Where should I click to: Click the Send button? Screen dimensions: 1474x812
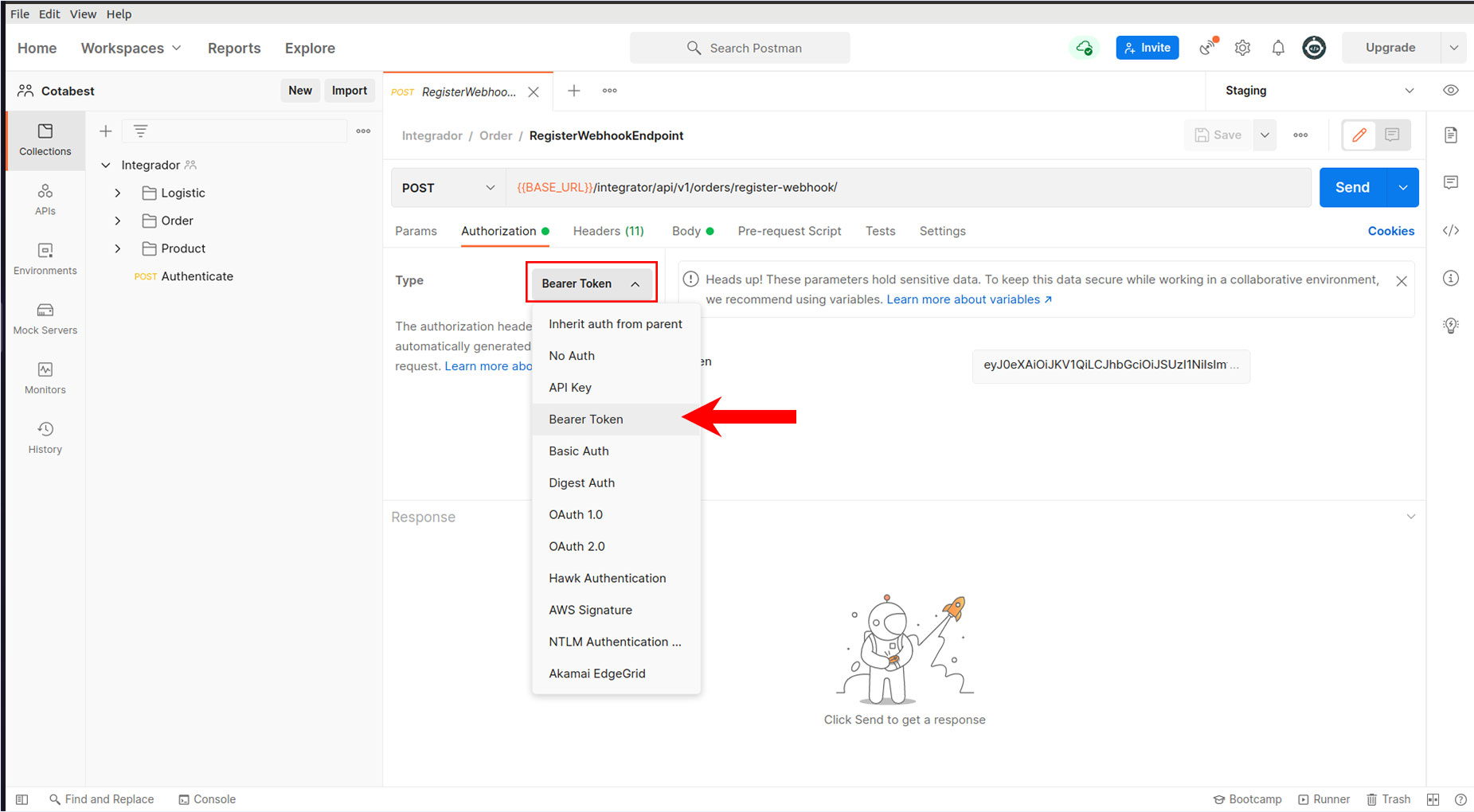(x=1352, y=188)
